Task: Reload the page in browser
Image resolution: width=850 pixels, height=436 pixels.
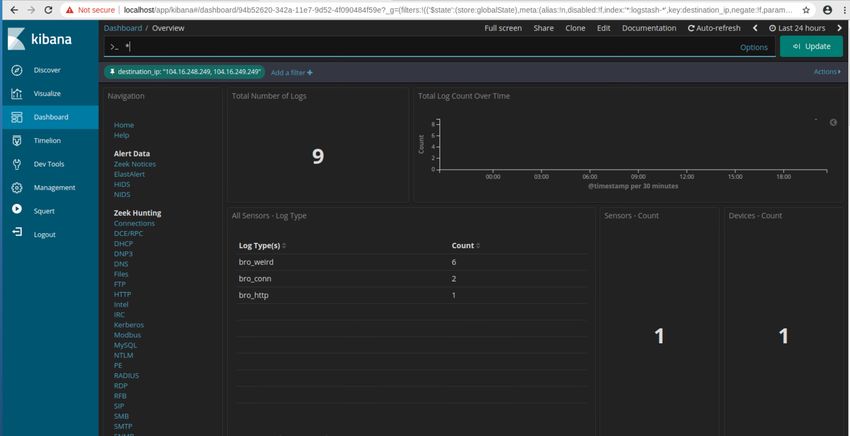Action: coord(48,10)
